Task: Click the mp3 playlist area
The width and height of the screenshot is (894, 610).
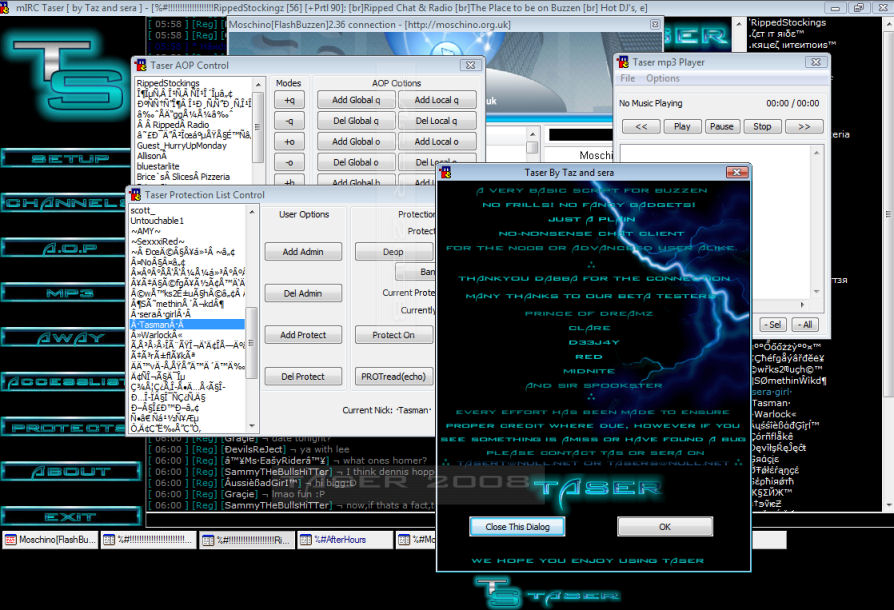Action: pos(716,220)
